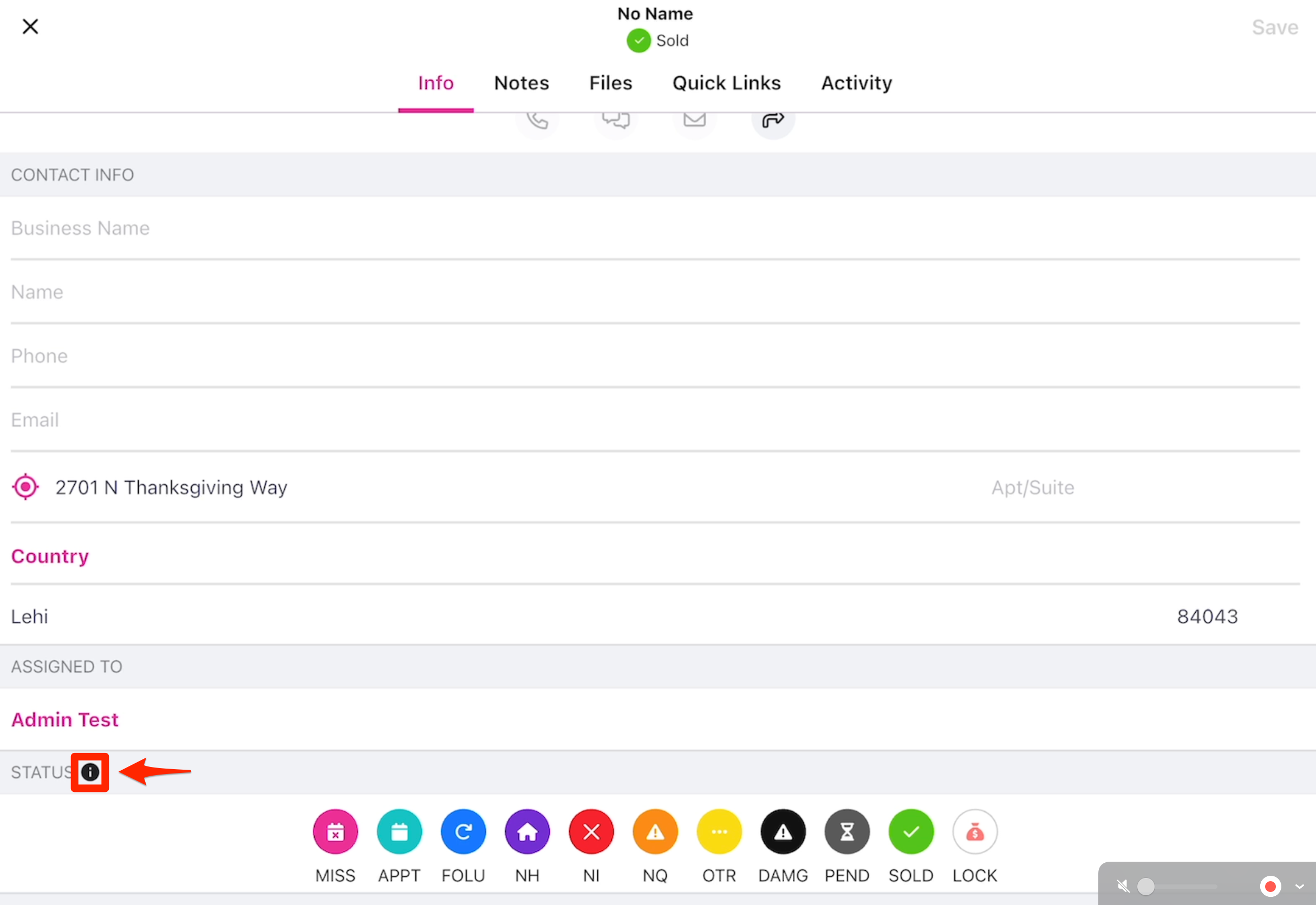Toggle the SOLD status on
This screenshot has height=905, width=1316.
pos(911,832)
